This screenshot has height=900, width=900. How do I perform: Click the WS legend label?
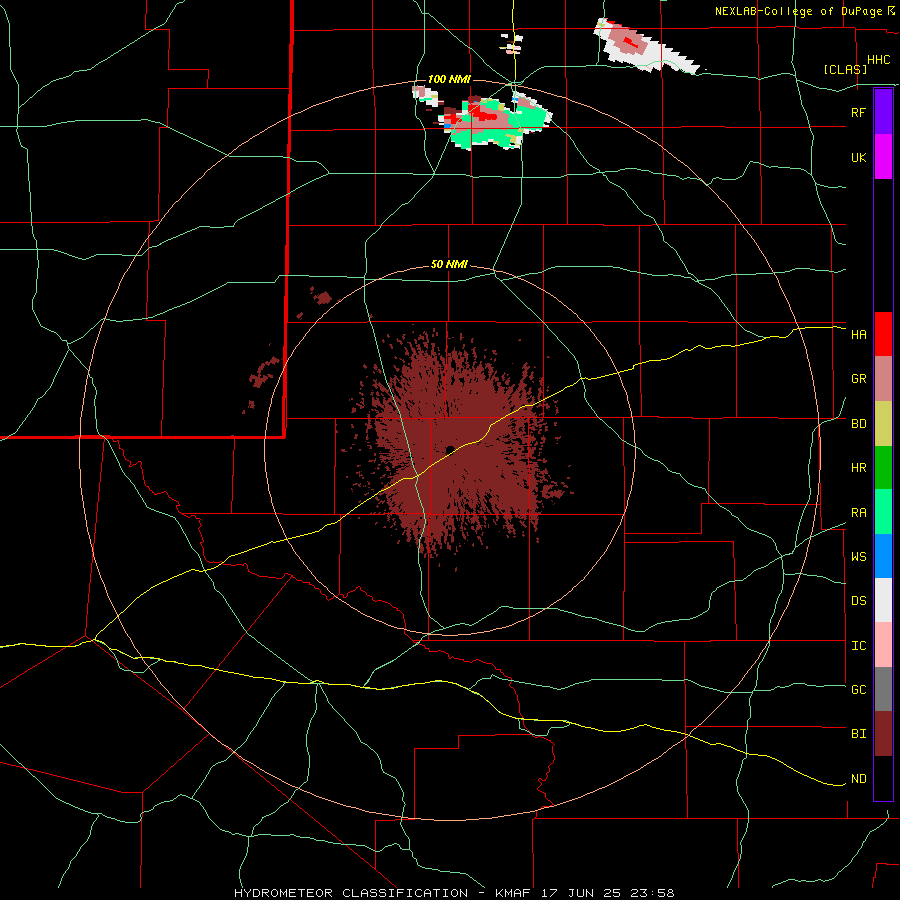[x=858, y=557]
